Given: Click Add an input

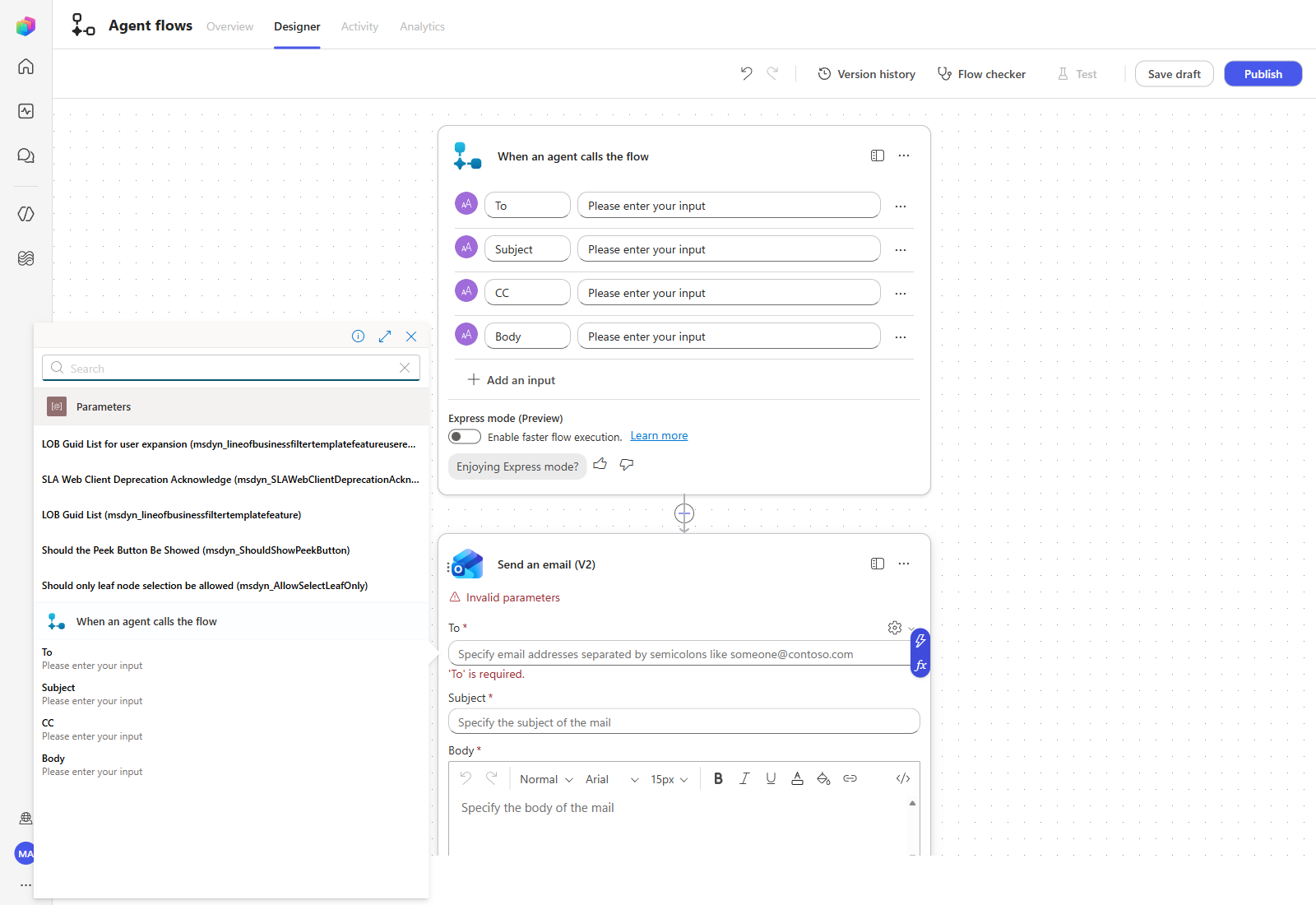Looking at the screenshot, I should coord(512,380).
